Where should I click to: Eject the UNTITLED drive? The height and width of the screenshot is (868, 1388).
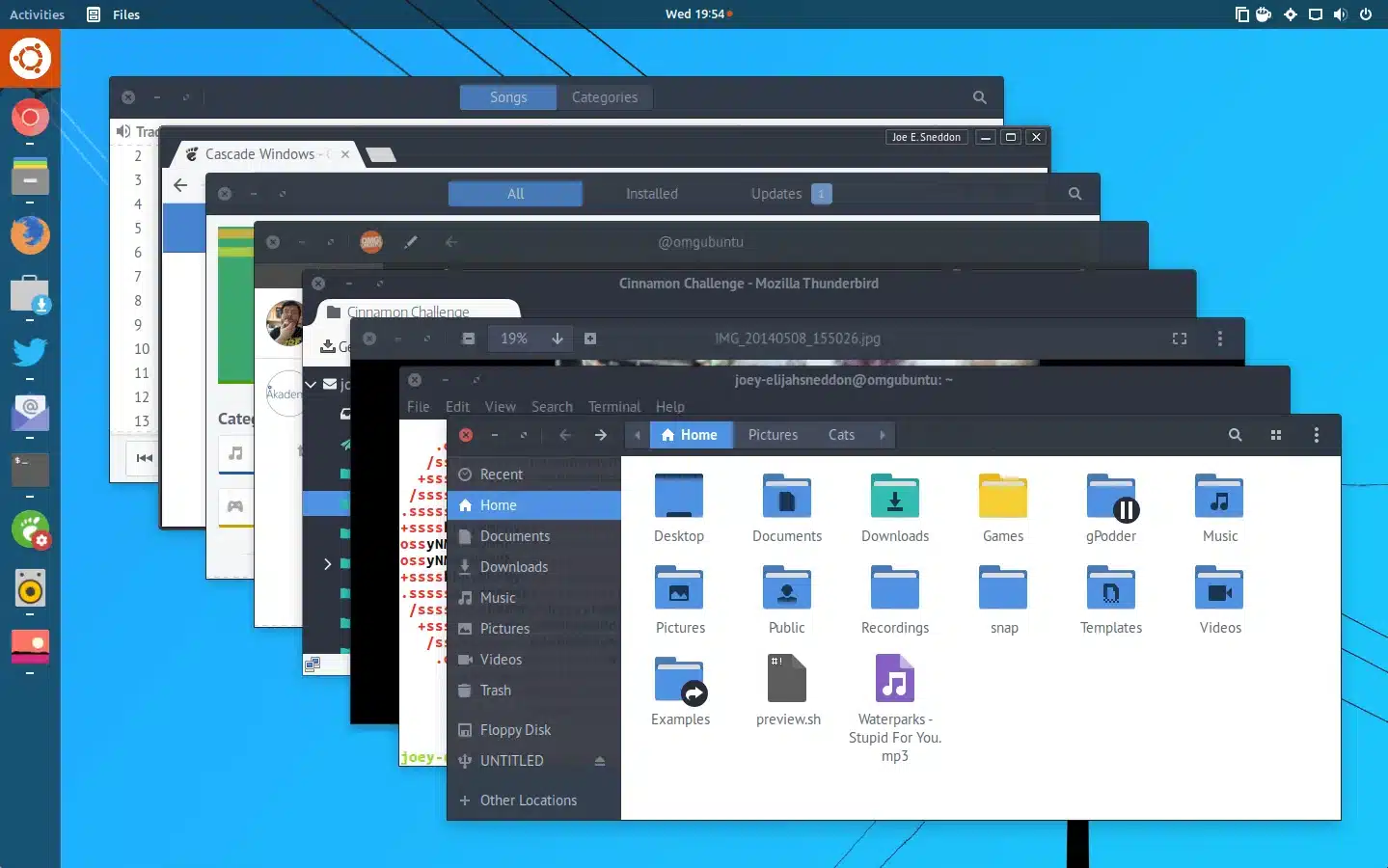(x=599, y=761)
